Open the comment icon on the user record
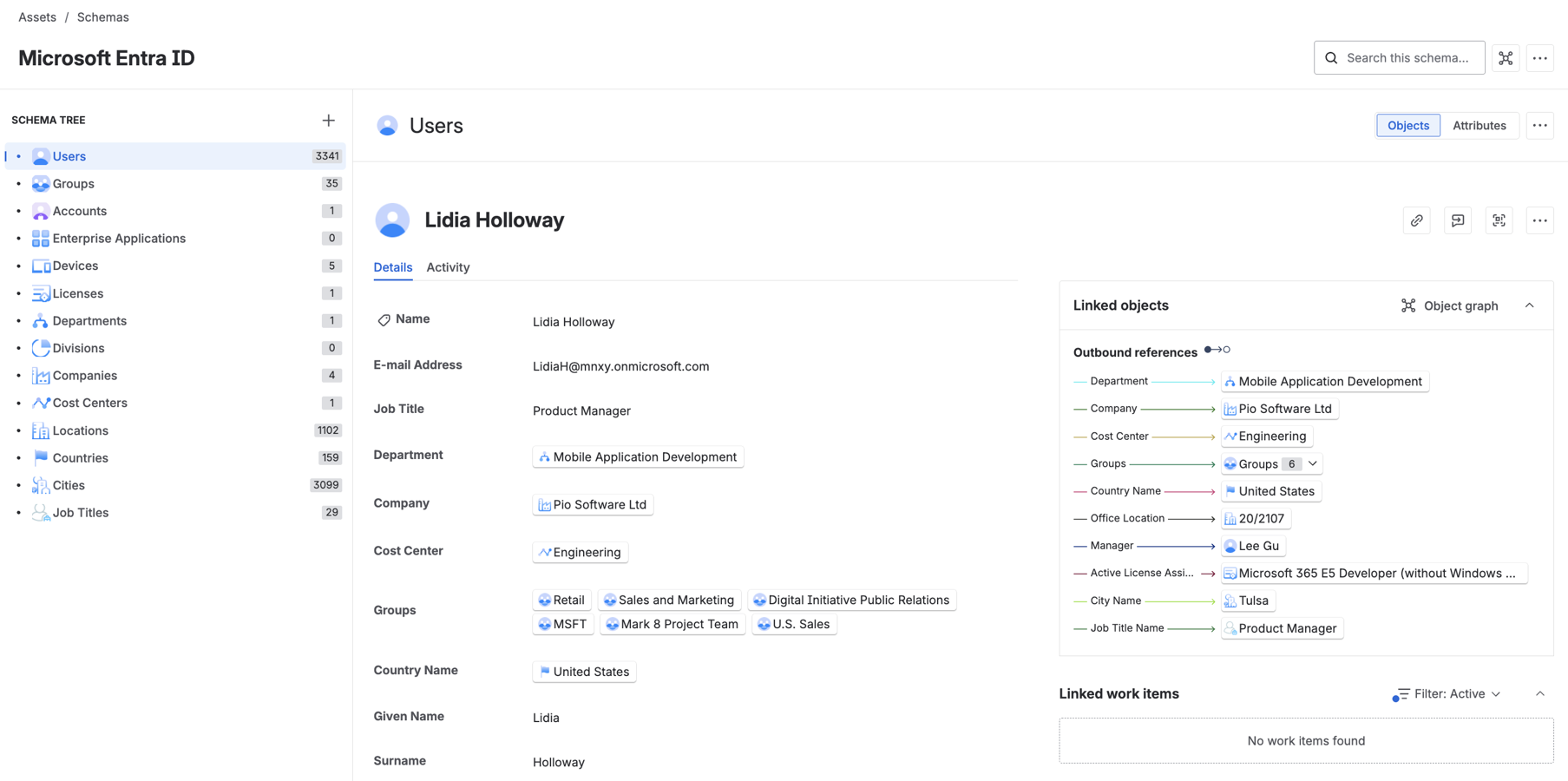Screen dimensions: 1568x781 click(x=1458, y=220)
